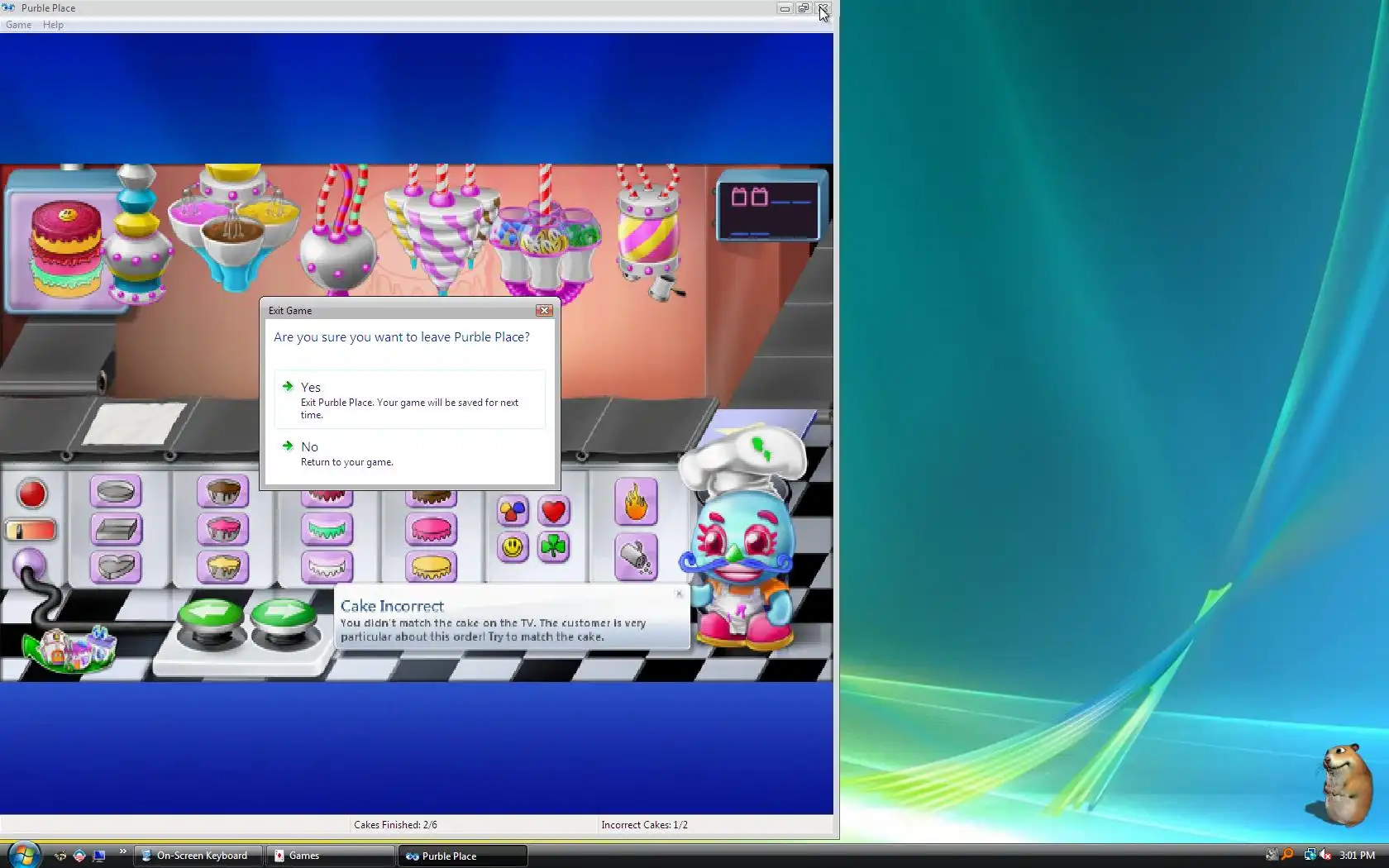
Task: Dismiss the Cake Incorrect notification
Action: click(x=679, y=594)
